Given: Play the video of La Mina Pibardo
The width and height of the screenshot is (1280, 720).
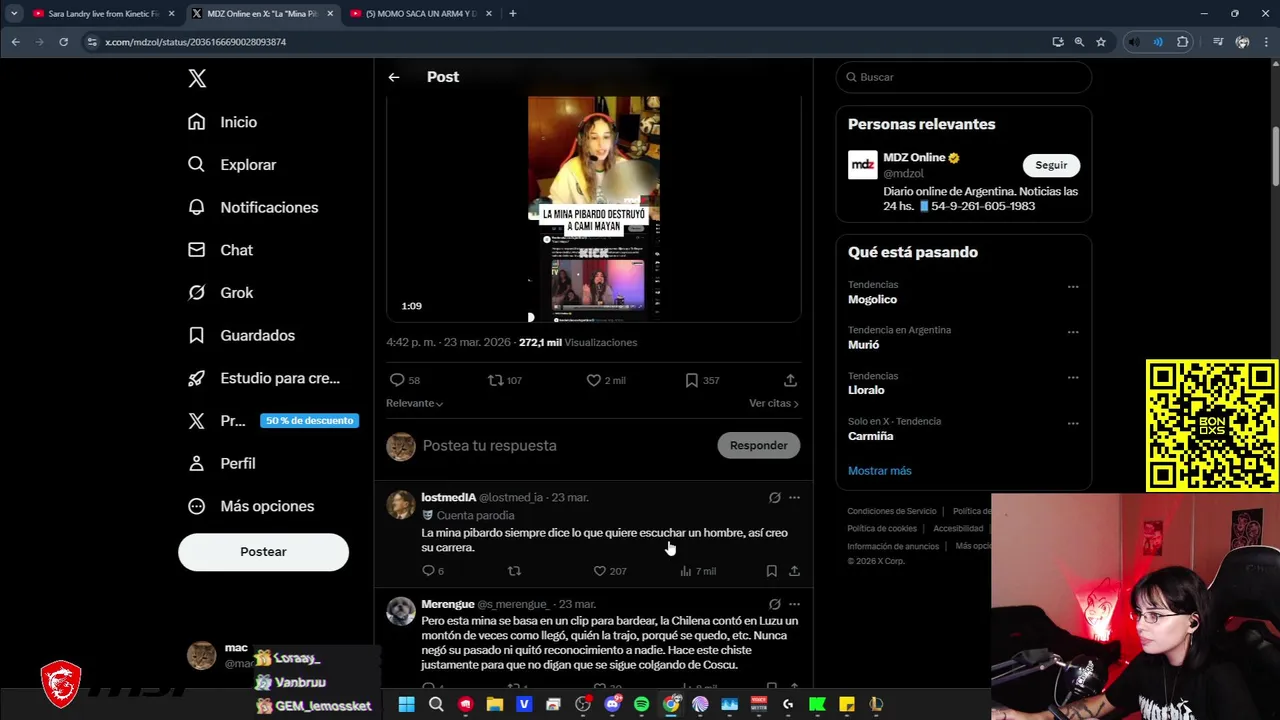Looking at the screenshot, I should (594, 209).
